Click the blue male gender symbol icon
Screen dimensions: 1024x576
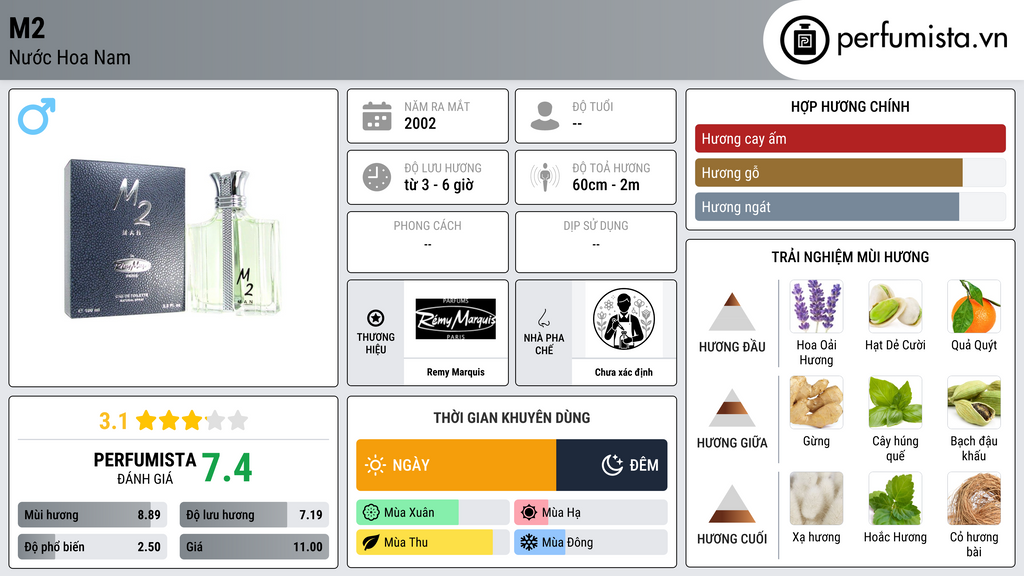tap(37, 116)
